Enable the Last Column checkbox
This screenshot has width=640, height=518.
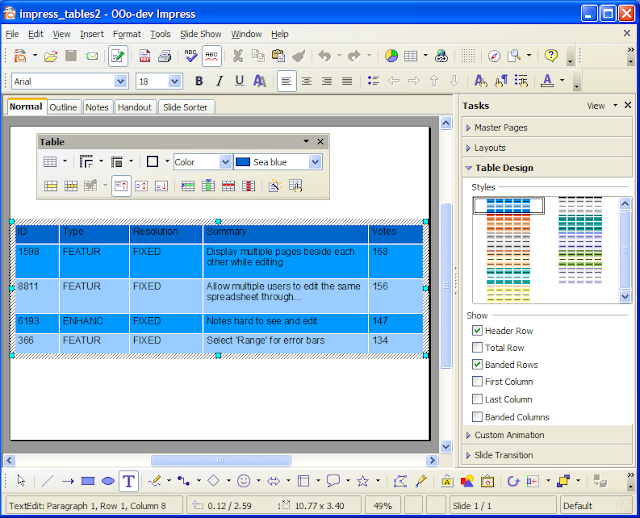click(x=477, y=399)
